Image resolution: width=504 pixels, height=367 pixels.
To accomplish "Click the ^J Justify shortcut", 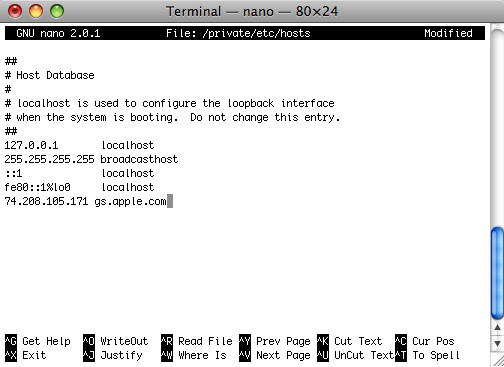I will coord(113,355).
